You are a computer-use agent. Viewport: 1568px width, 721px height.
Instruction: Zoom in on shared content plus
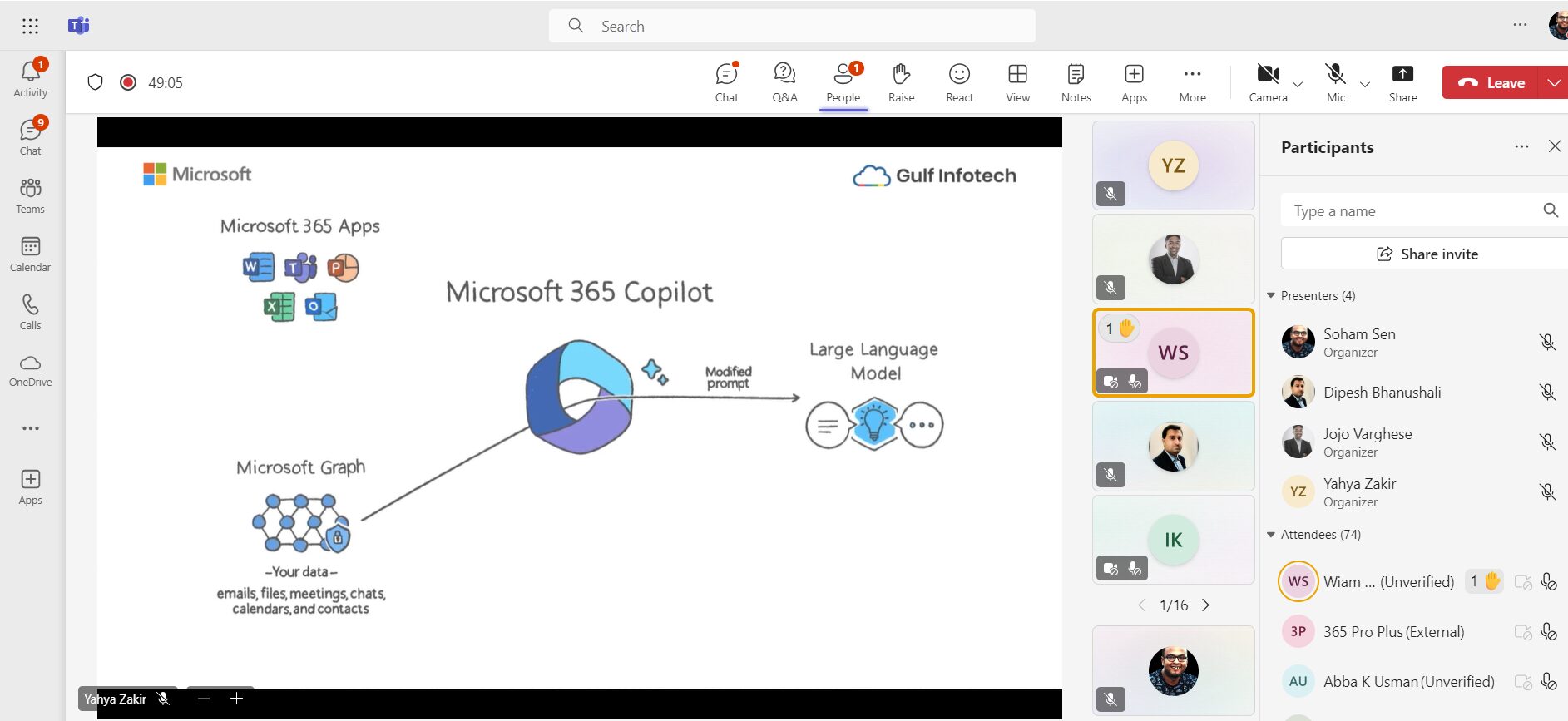pos(236,699)
